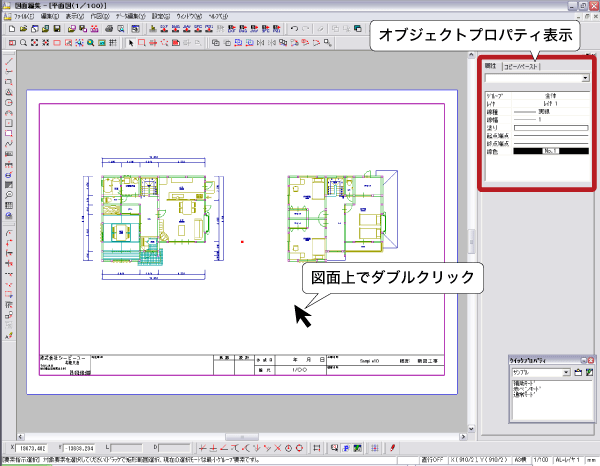600x466 pixels.
Task: Click the folder icon in the Quick Property window
Action: (x=578, y=372)
